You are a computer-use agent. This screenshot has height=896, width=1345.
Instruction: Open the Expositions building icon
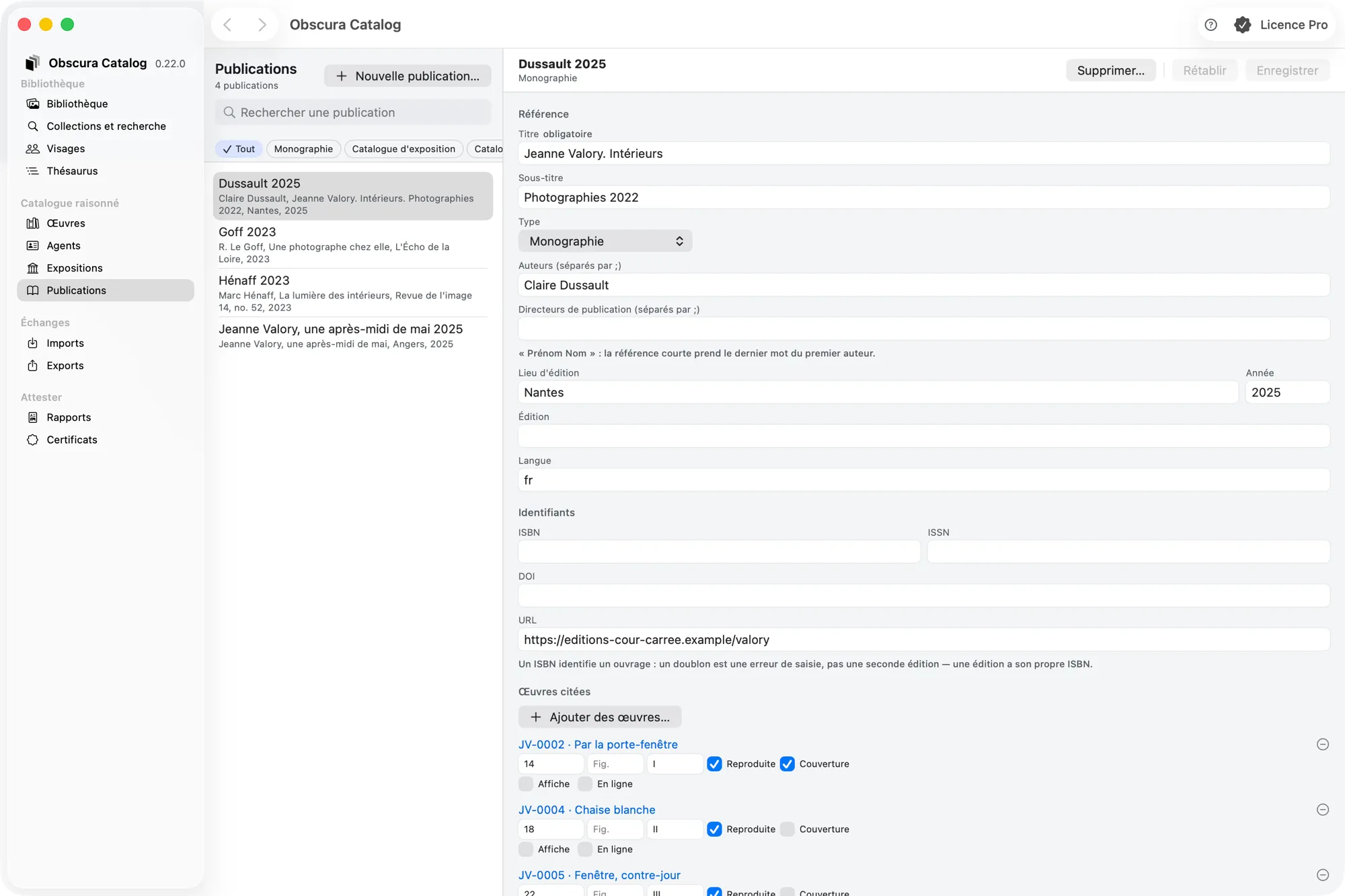coord(32,268)
